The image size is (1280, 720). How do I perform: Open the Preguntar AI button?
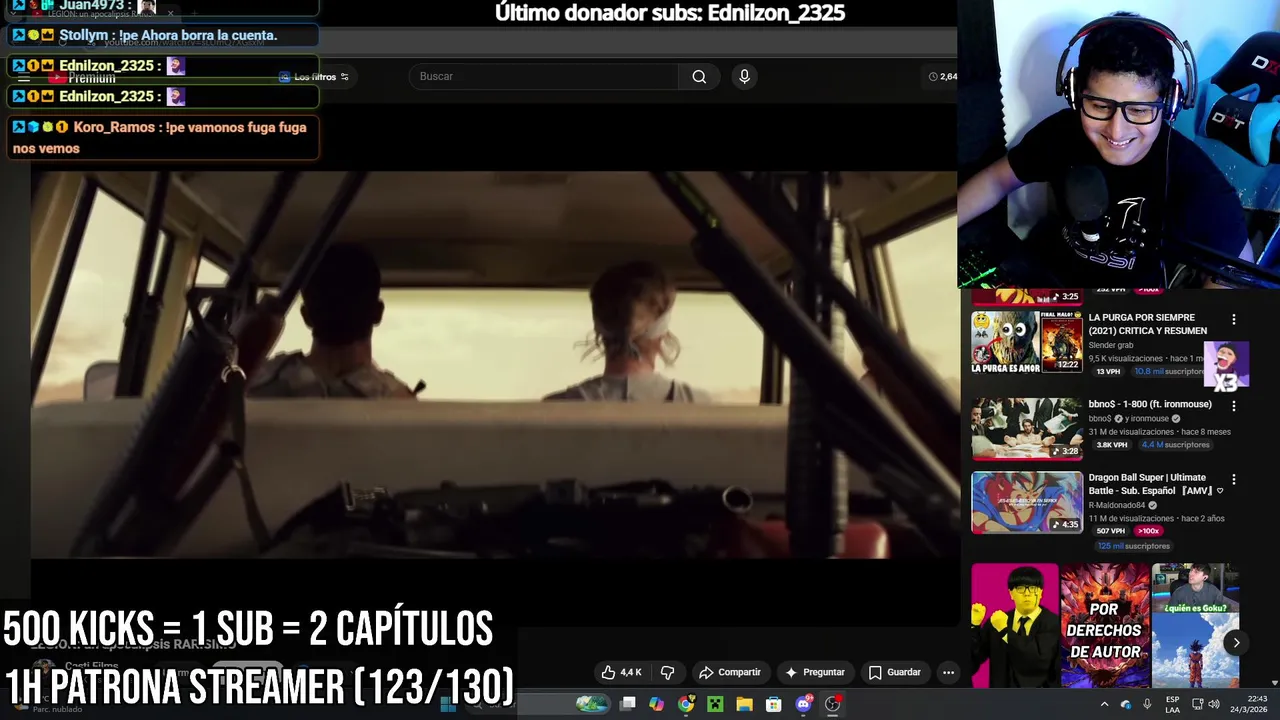click(x=815, y=672)
